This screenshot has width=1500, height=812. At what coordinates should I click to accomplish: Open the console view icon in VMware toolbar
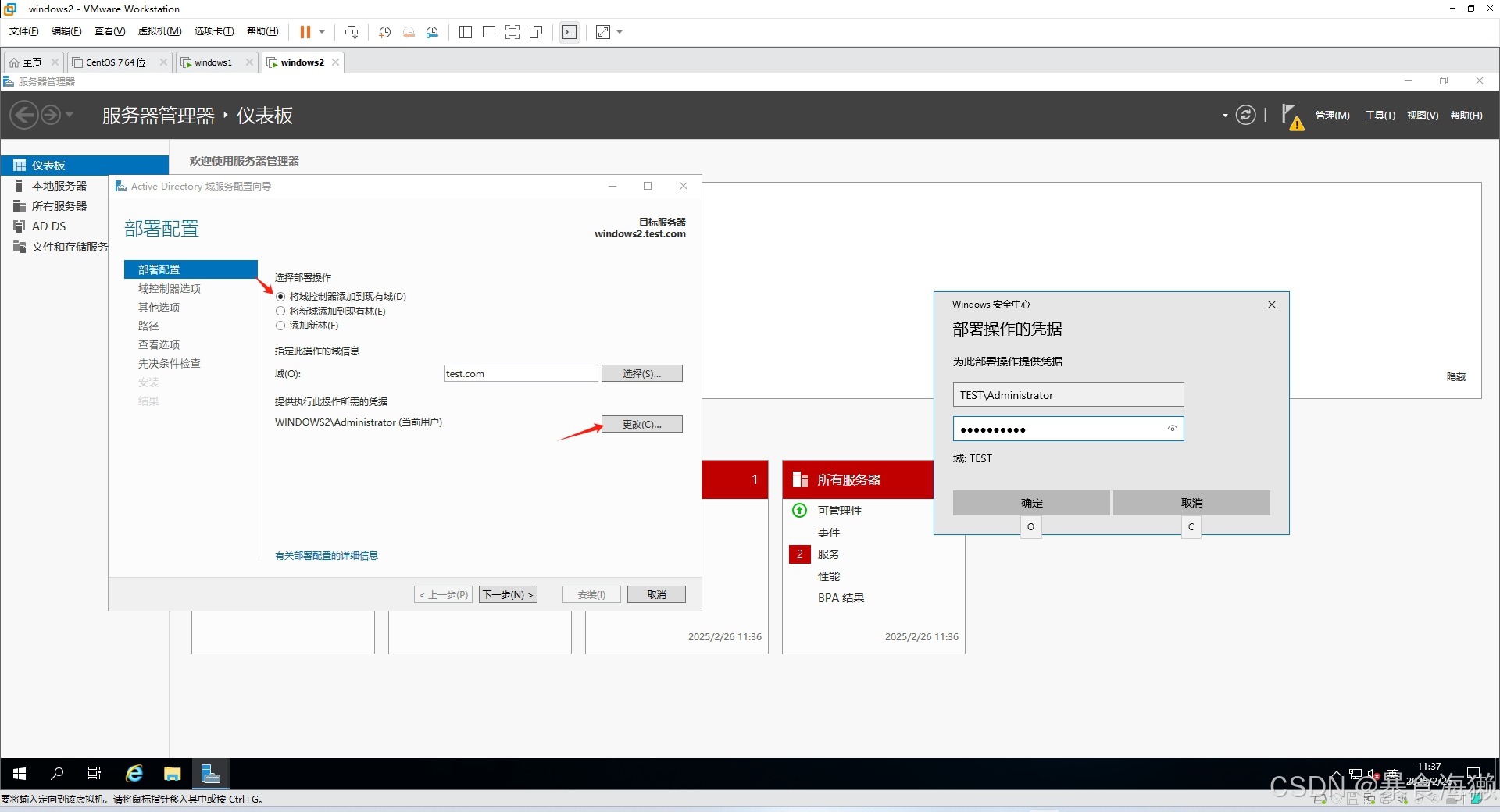[570, 32]
